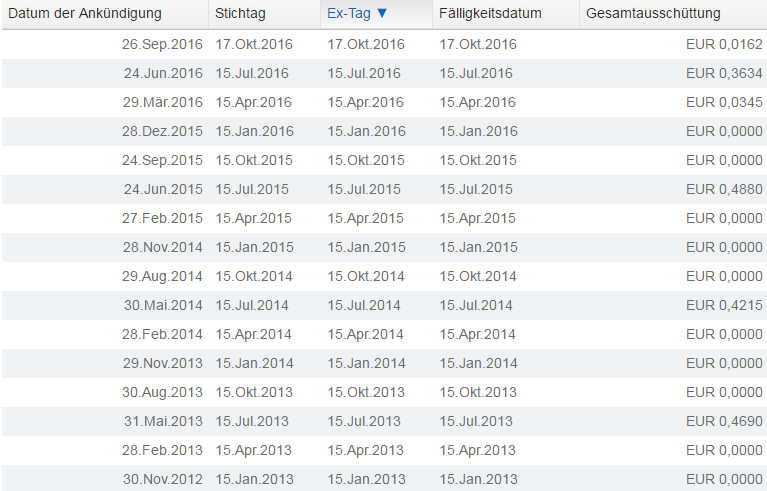Select the 30.Nov.2012 announcement date

[162, 479]
